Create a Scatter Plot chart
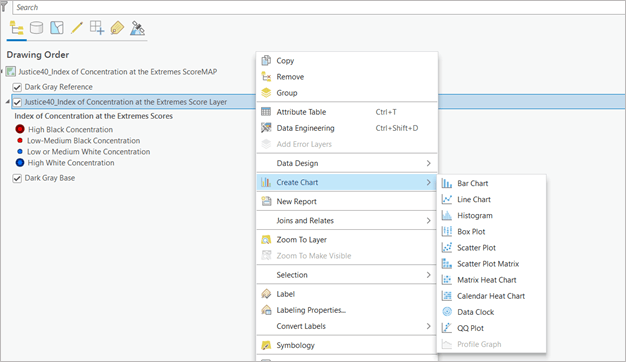This screenshot has width=626, height=362. click(491, 248)
